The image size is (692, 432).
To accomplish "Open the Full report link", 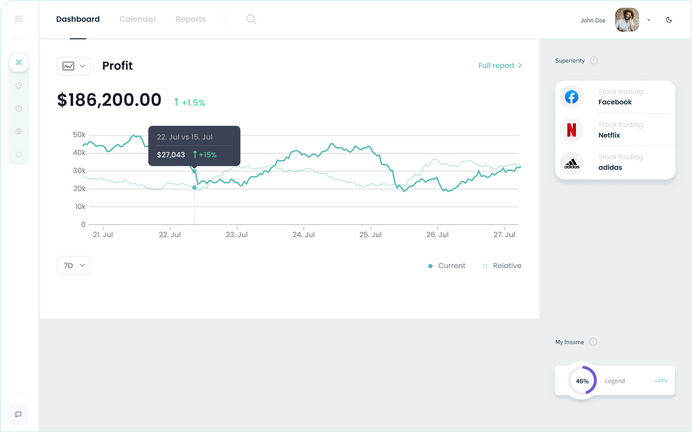I will click(500, 65).
